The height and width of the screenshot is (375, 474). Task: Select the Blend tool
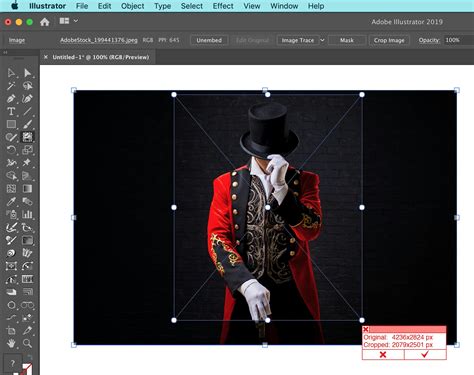click(27, 201)
